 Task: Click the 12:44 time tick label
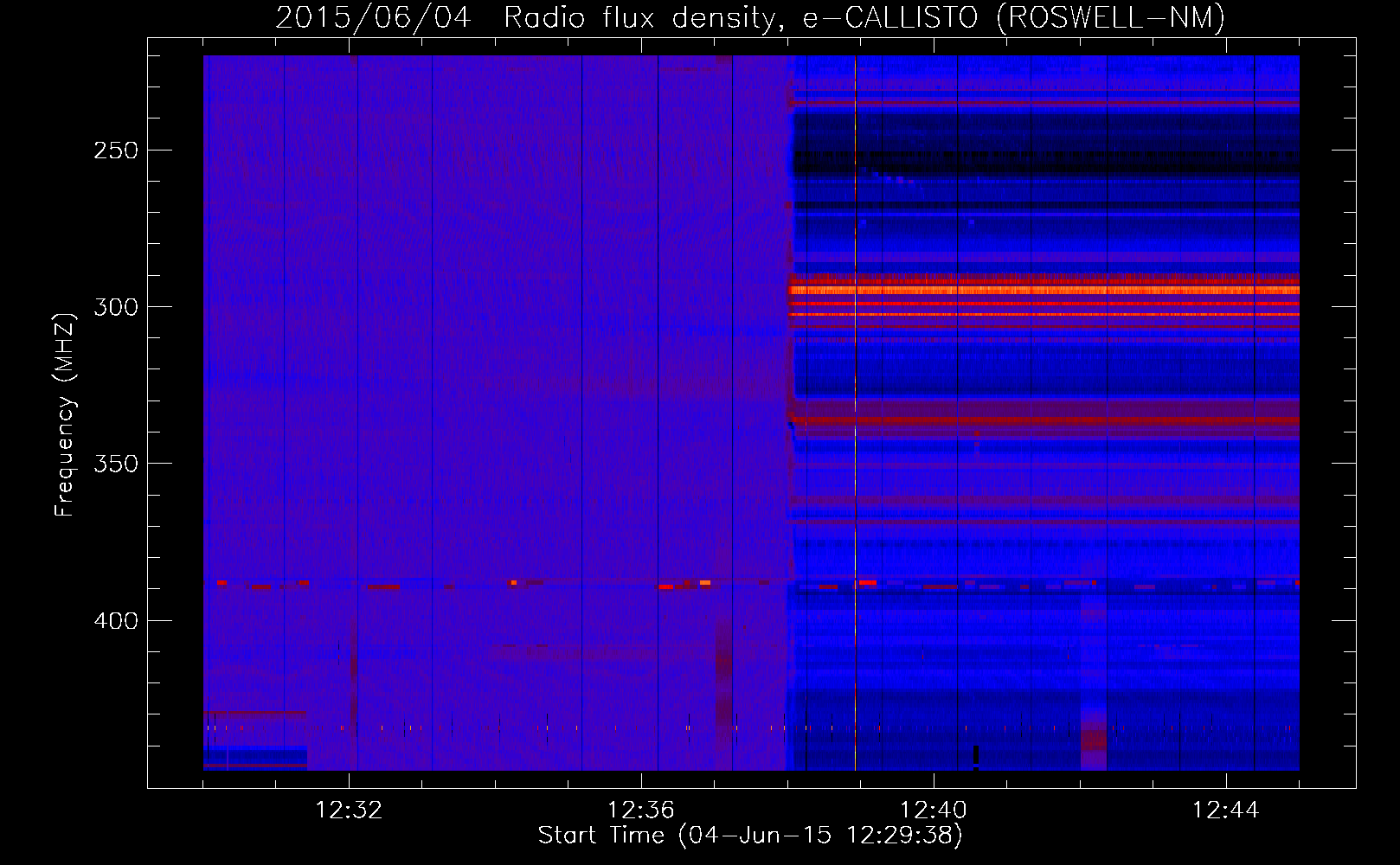pyautogui.click(x=1226, y=811)
